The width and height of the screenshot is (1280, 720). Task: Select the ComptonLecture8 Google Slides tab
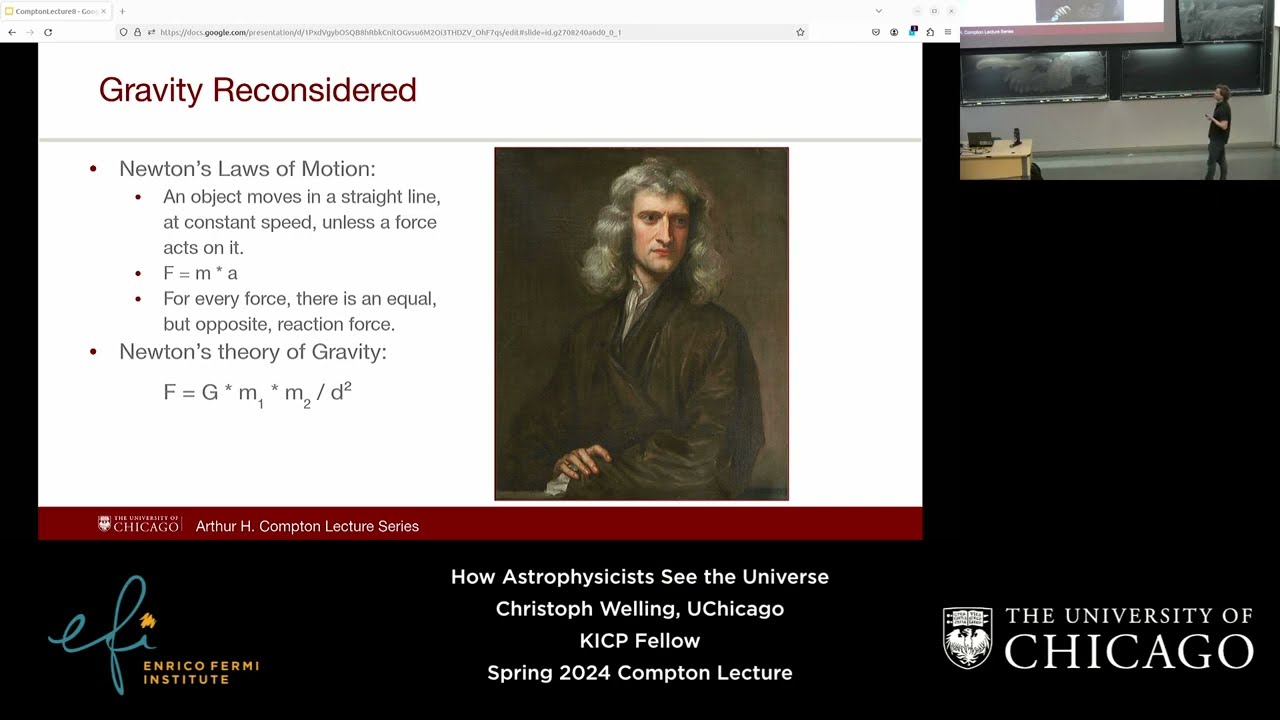(56, 11)
